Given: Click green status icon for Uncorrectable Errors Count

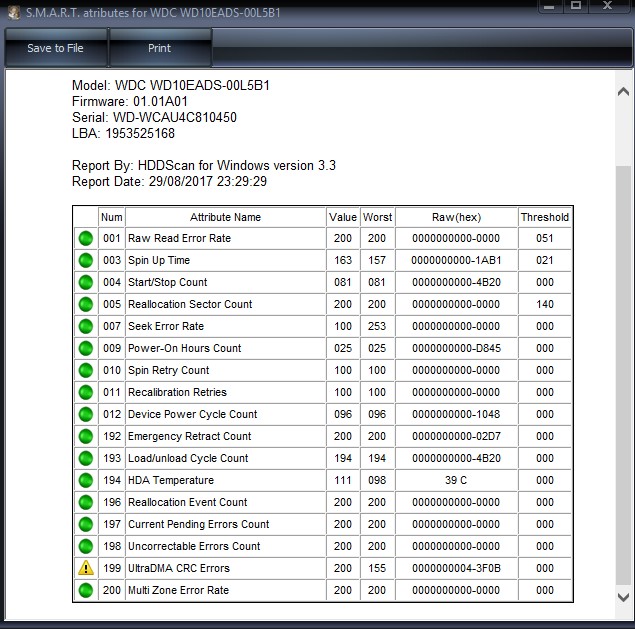Looking at the screenshot, I should click(86, 546).
